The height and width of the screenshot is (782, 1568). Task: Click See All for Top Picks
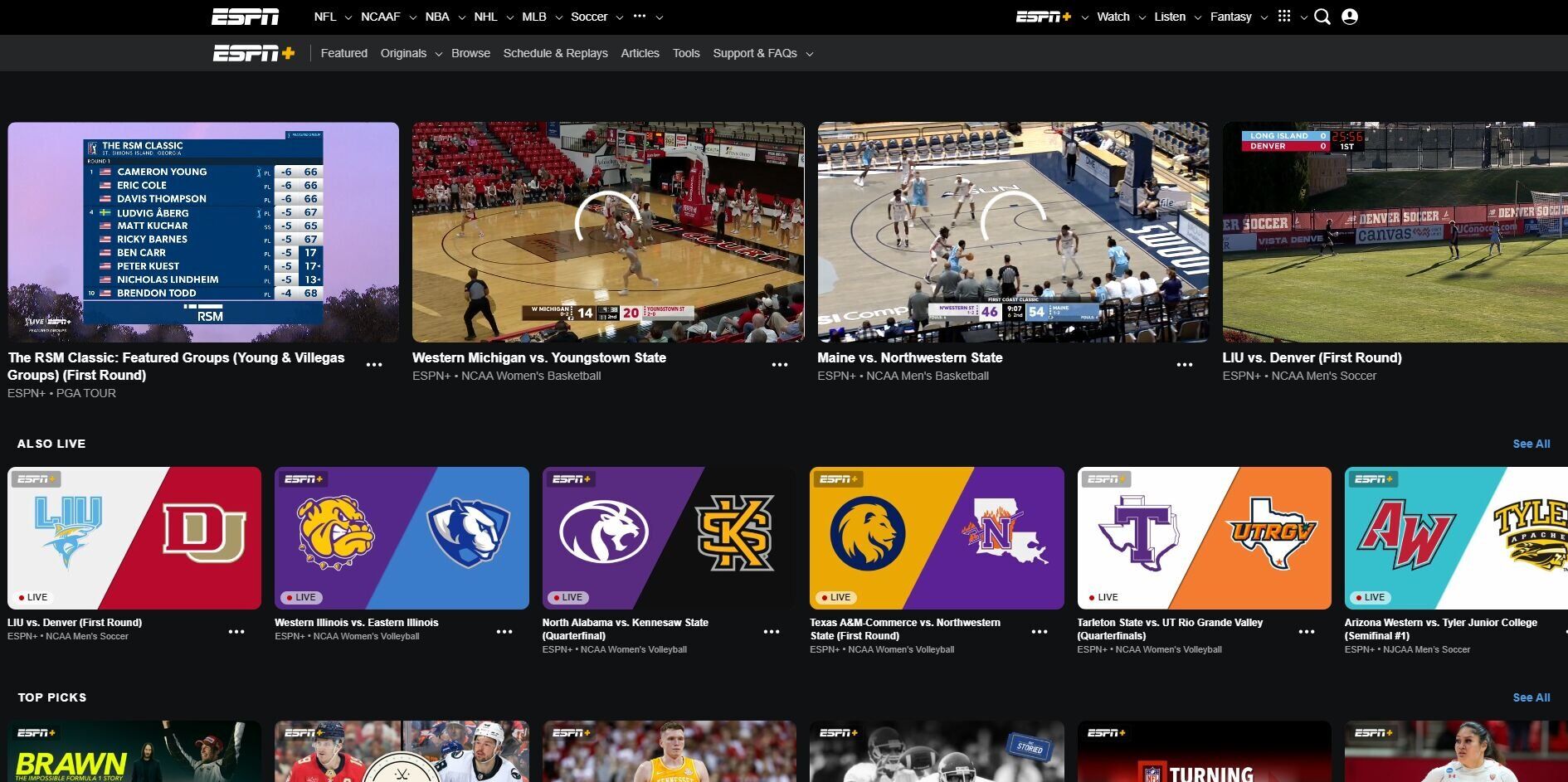[1531, 697]
